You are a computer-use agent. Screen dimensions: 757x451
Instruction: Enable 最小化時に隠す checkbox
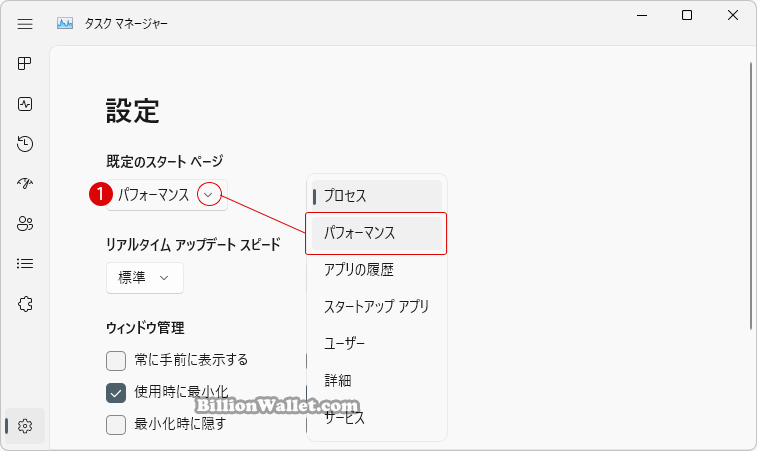coord(116,425)
